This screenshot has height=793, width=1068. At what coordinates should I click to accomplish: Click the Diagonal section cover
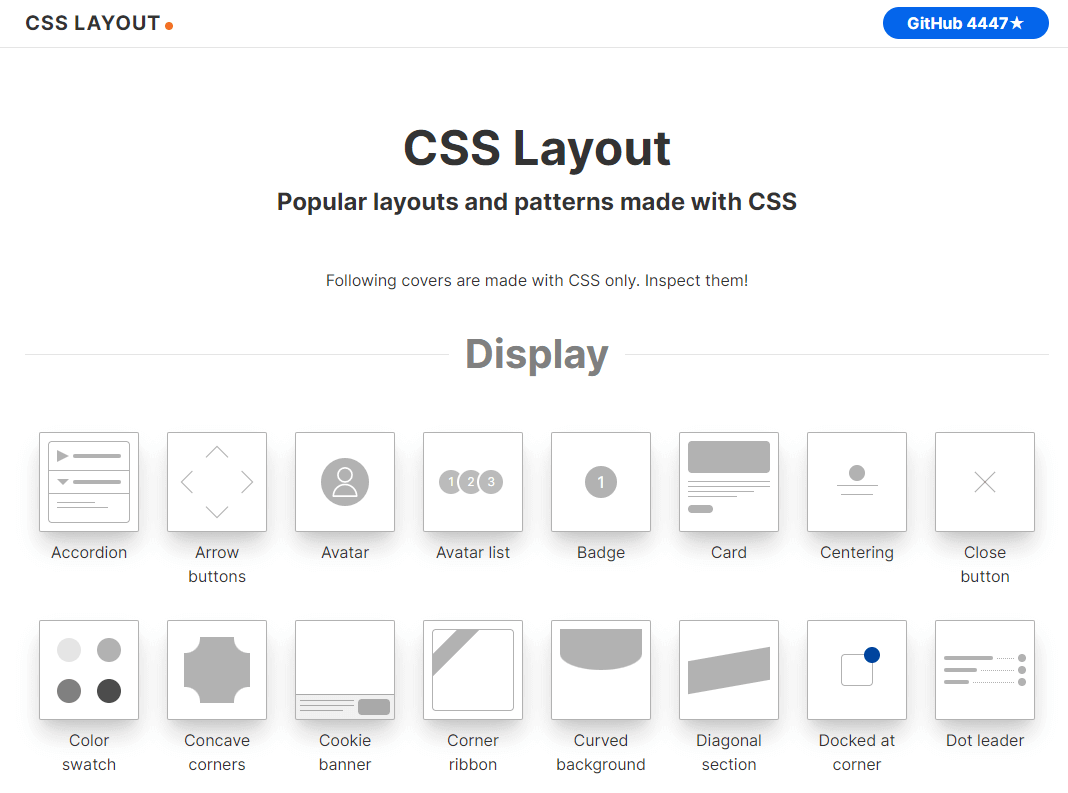coord(729,670)
